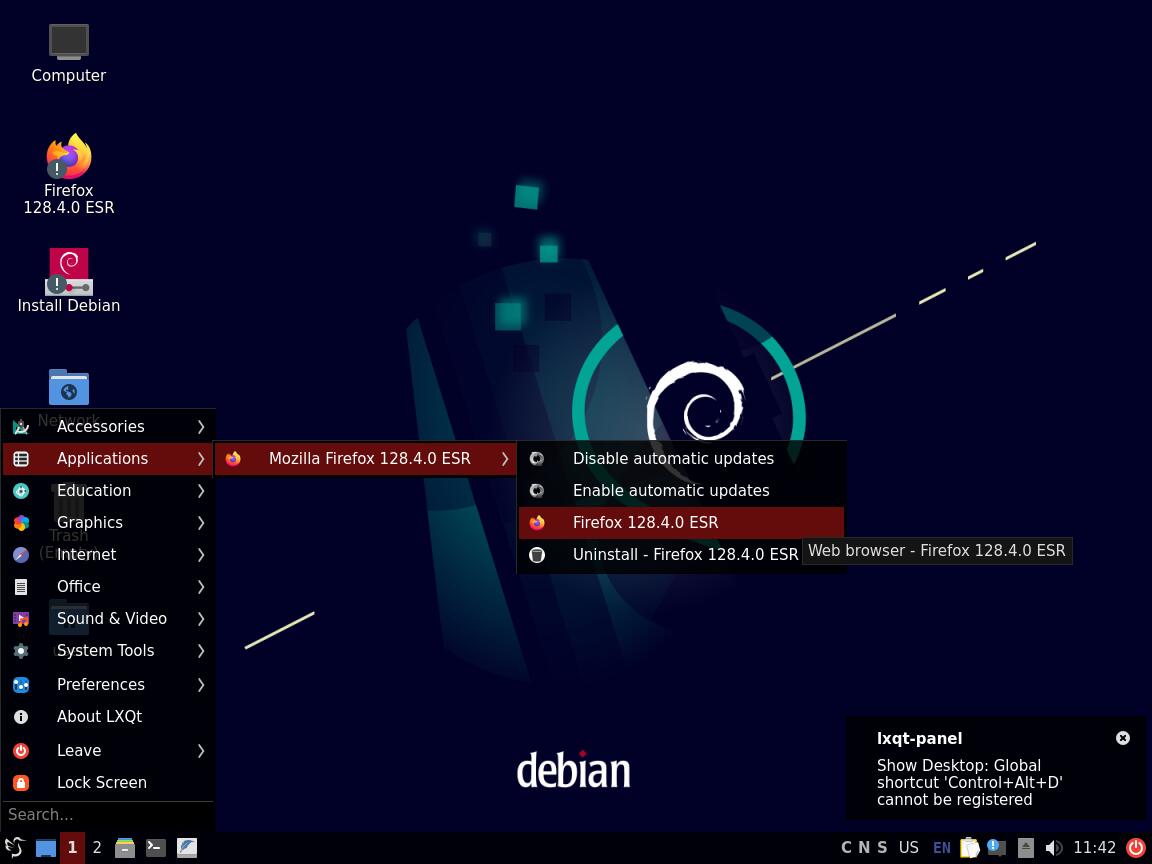Select Firefox 128.4.0 ESR menu entry
Viewport: 1152px width, 864px height.
pyautogui.click(x=681, y=522)
